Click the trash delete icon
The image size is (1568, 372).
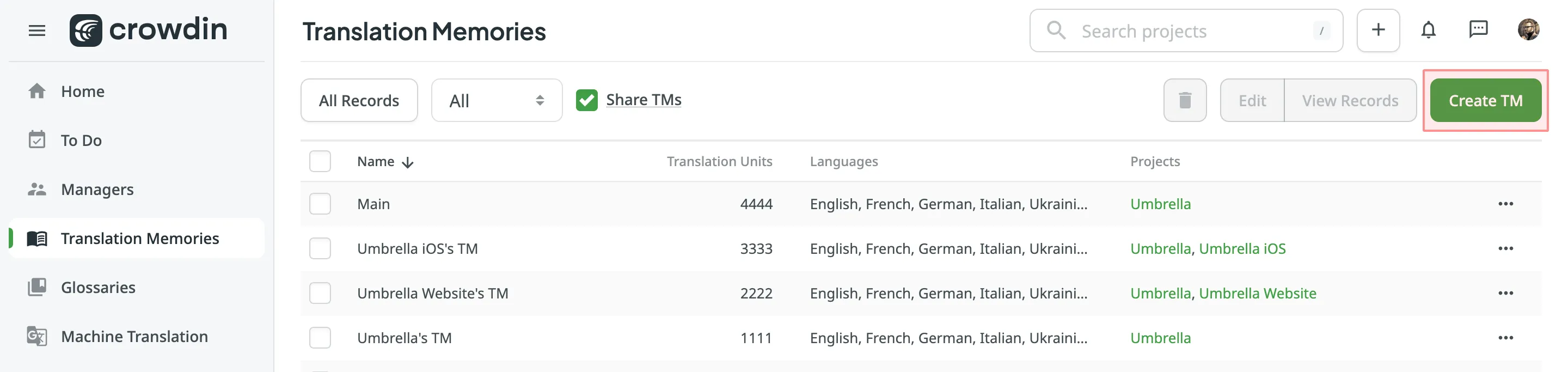click(1185, 100)
